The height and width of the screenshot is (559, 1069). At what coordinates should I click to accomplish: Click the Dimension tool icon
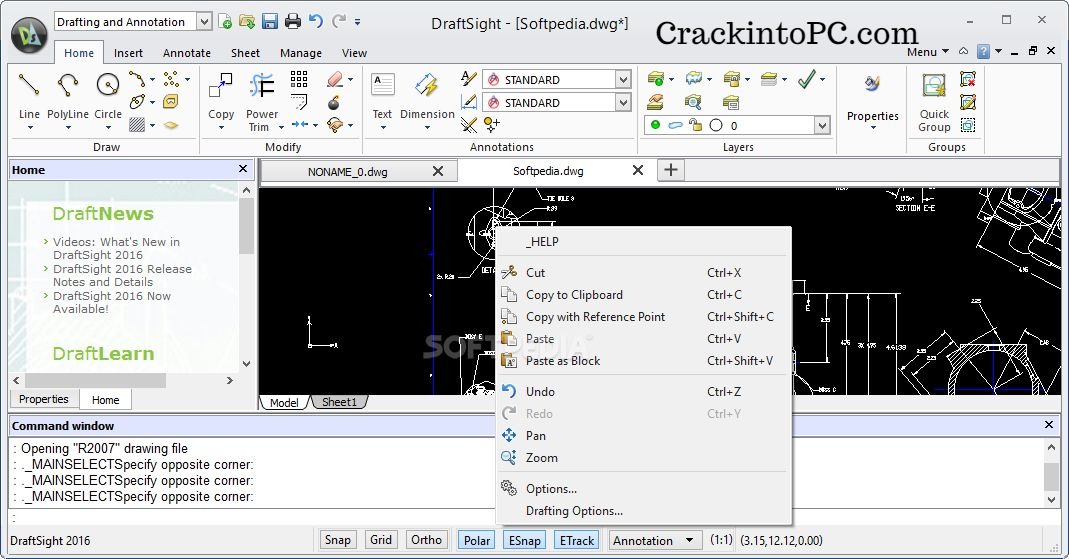(427, 85)
